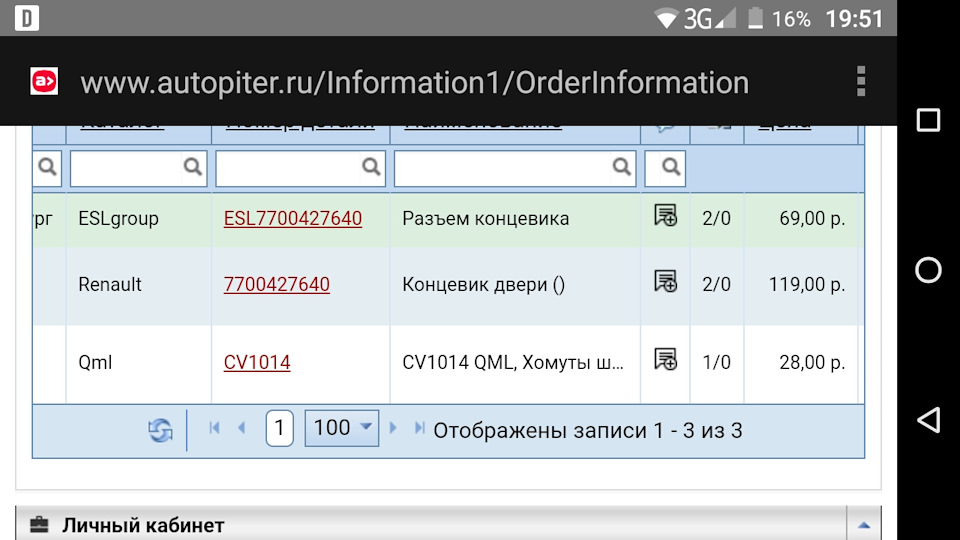
Task: Focus the part number filter input field
Action: point(300,168)
